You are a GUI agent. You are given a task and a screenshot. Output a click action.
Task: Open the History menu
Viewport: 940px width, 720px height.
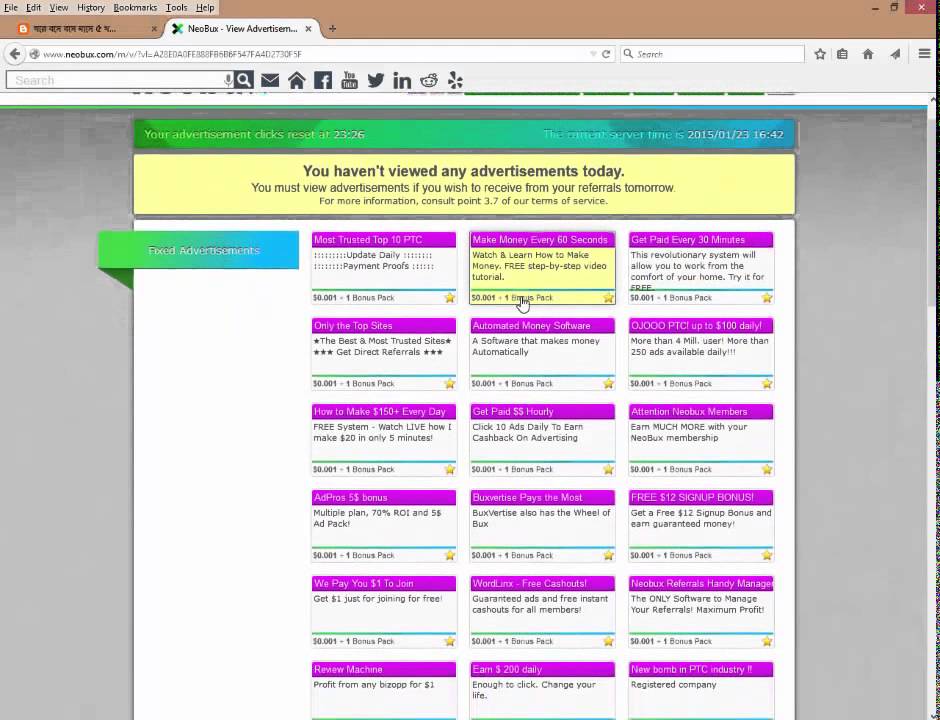[91, 8]
